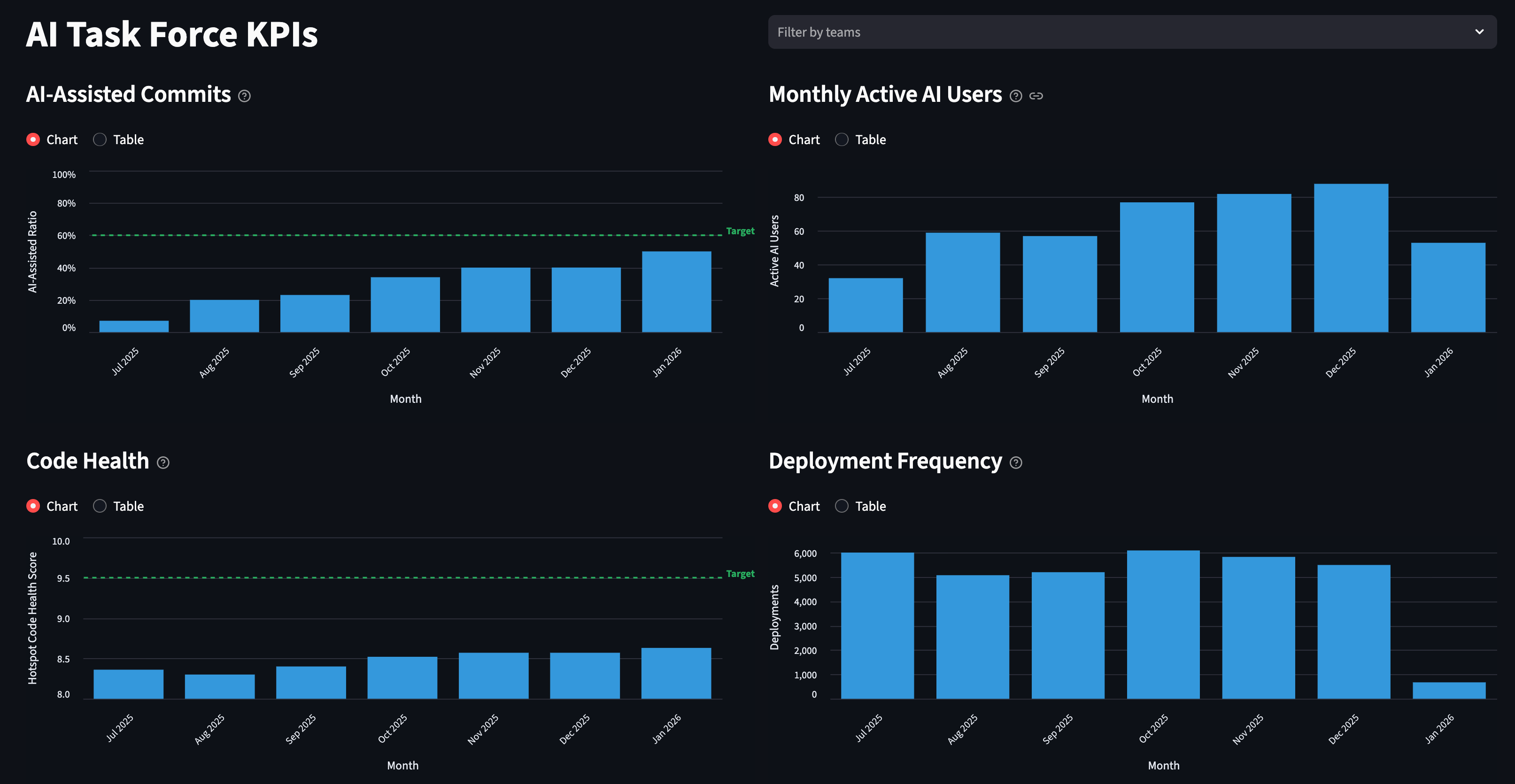Click the AI Task Force KPIs heading

point(172,34)
